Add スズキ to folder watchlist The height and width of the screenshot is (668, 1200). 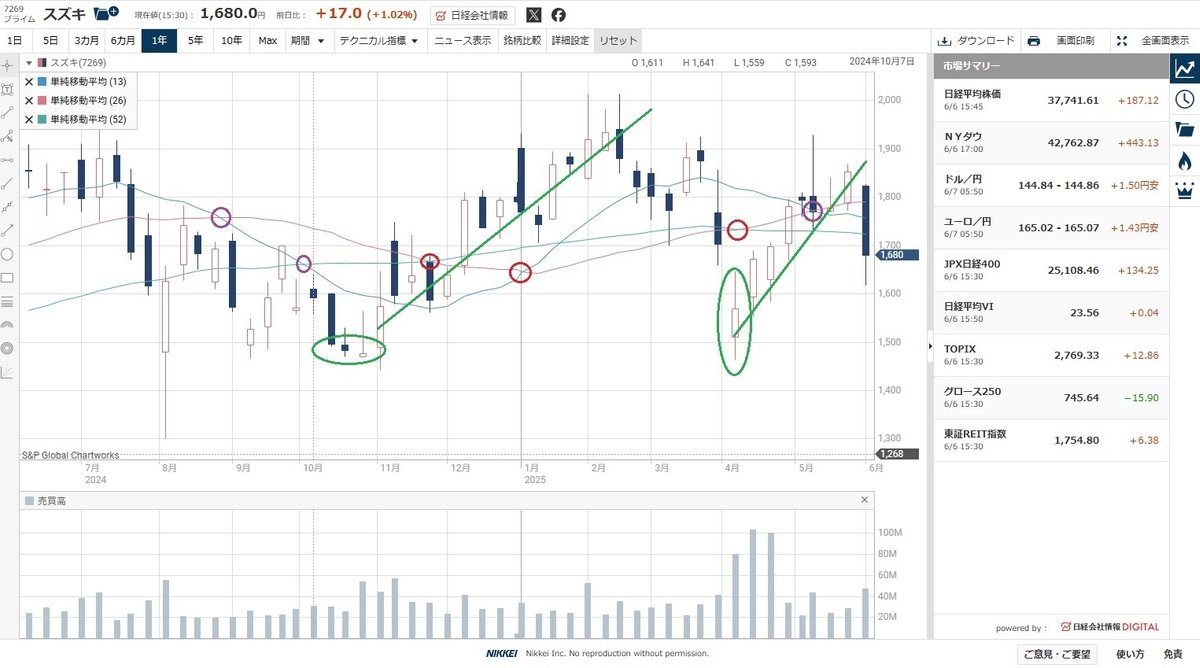105,14
